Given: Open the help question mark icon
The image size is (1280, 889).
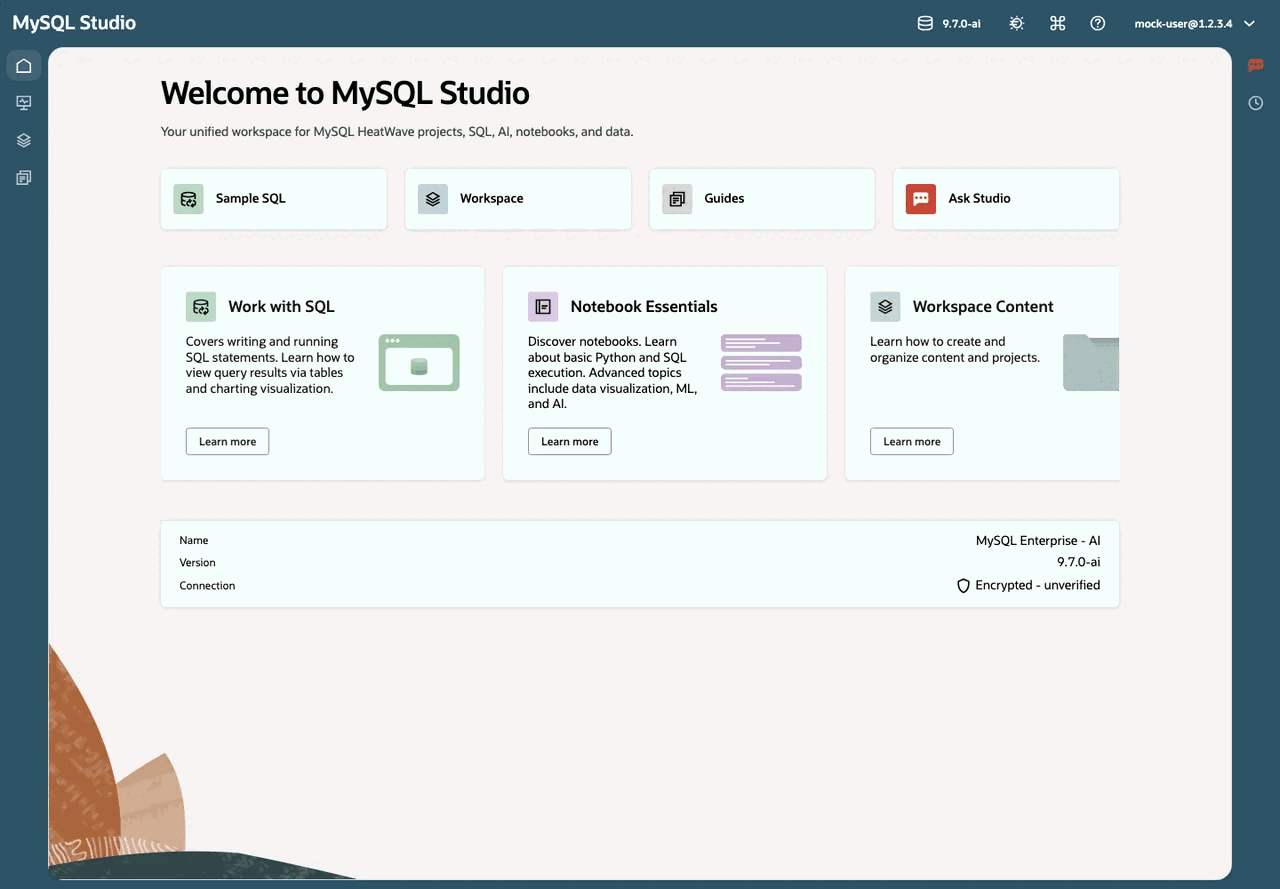Looking at the screenshot, I should pos(1098,23).
